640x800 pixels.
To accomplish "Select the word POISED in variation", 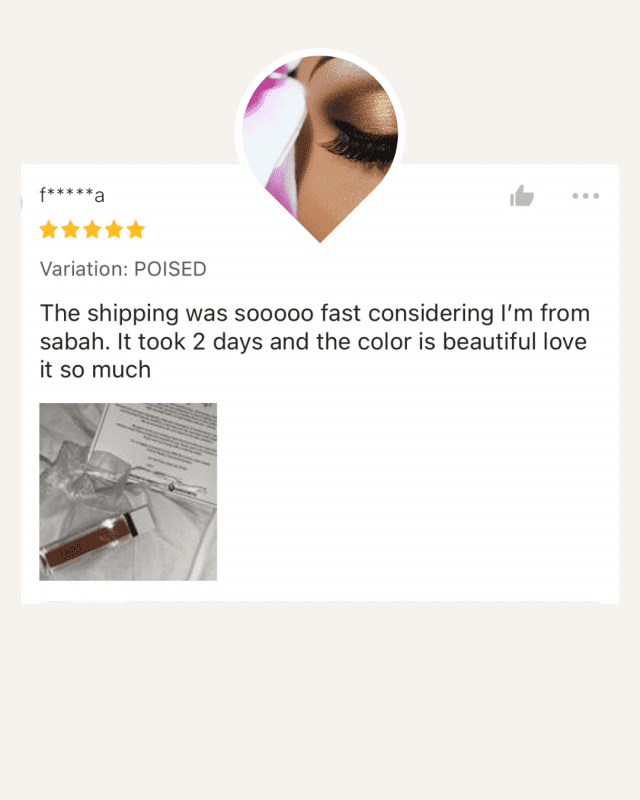I will tap(170, 269).
